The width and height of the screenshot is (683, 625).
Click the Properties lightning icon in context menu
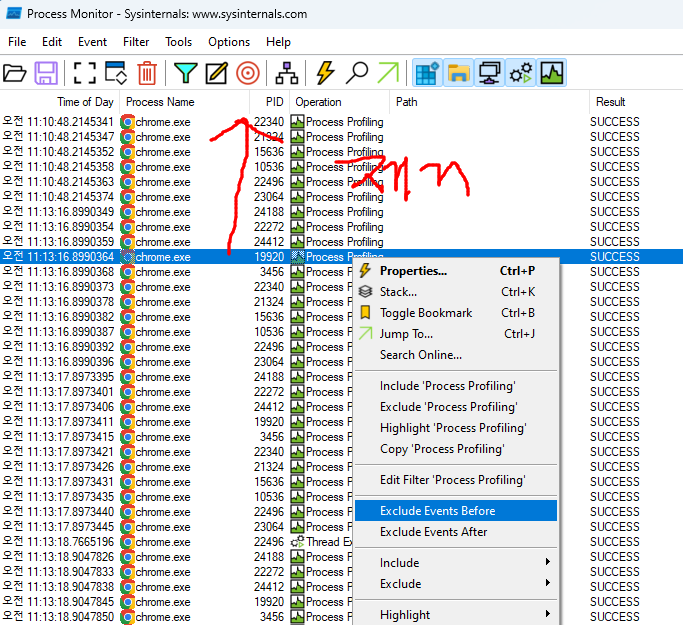(x=365, y=270)
